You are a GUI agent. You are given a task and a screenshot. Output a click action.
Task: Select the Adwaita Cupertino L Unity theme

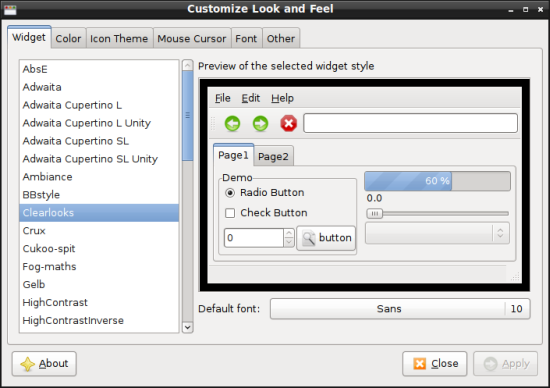coord(99,123)
